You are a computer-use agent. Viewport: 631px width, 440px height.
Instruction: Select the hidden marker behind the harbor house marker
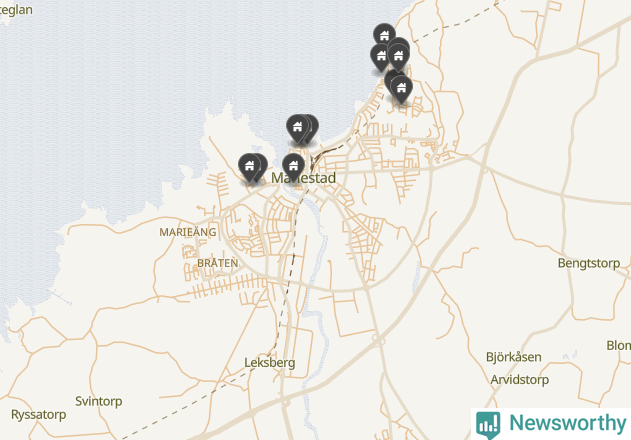click(314, 127)
